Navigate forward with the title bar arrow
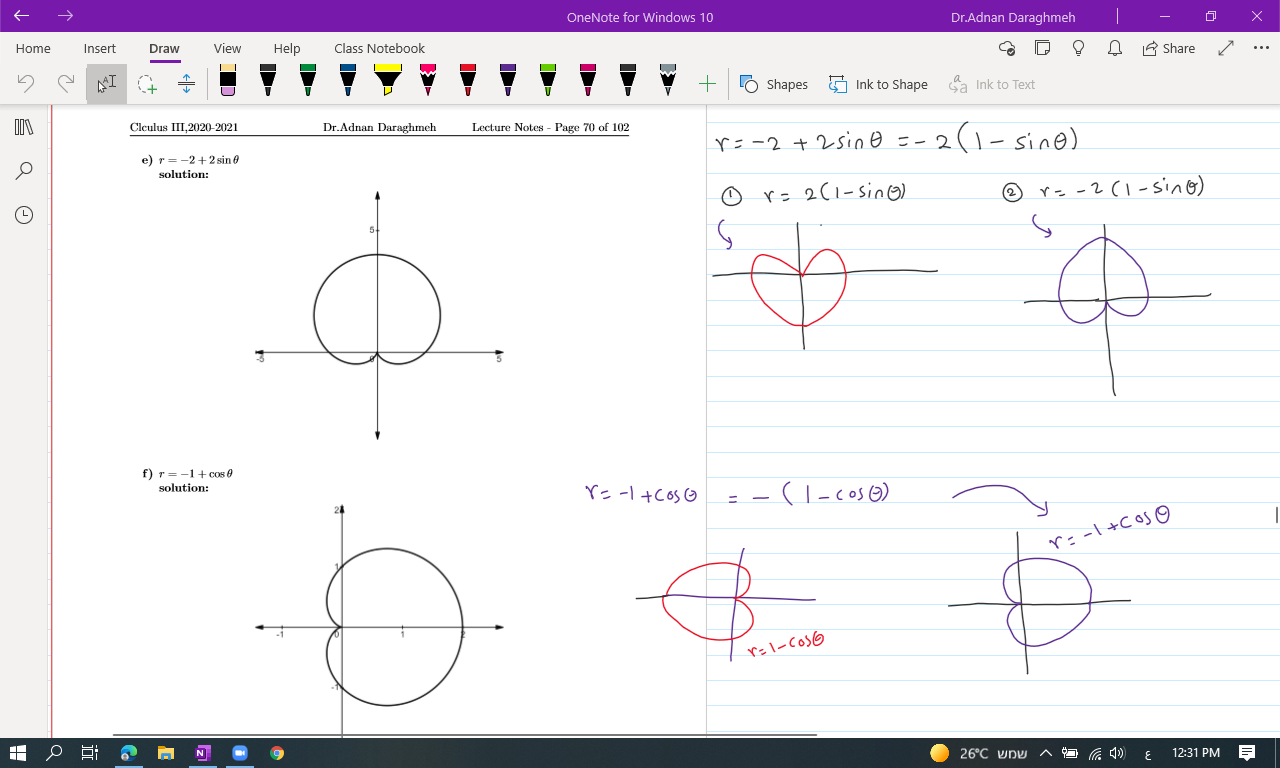Viewport: 1280px width, 768px height. pyautogui.click(x=66, y=16)
